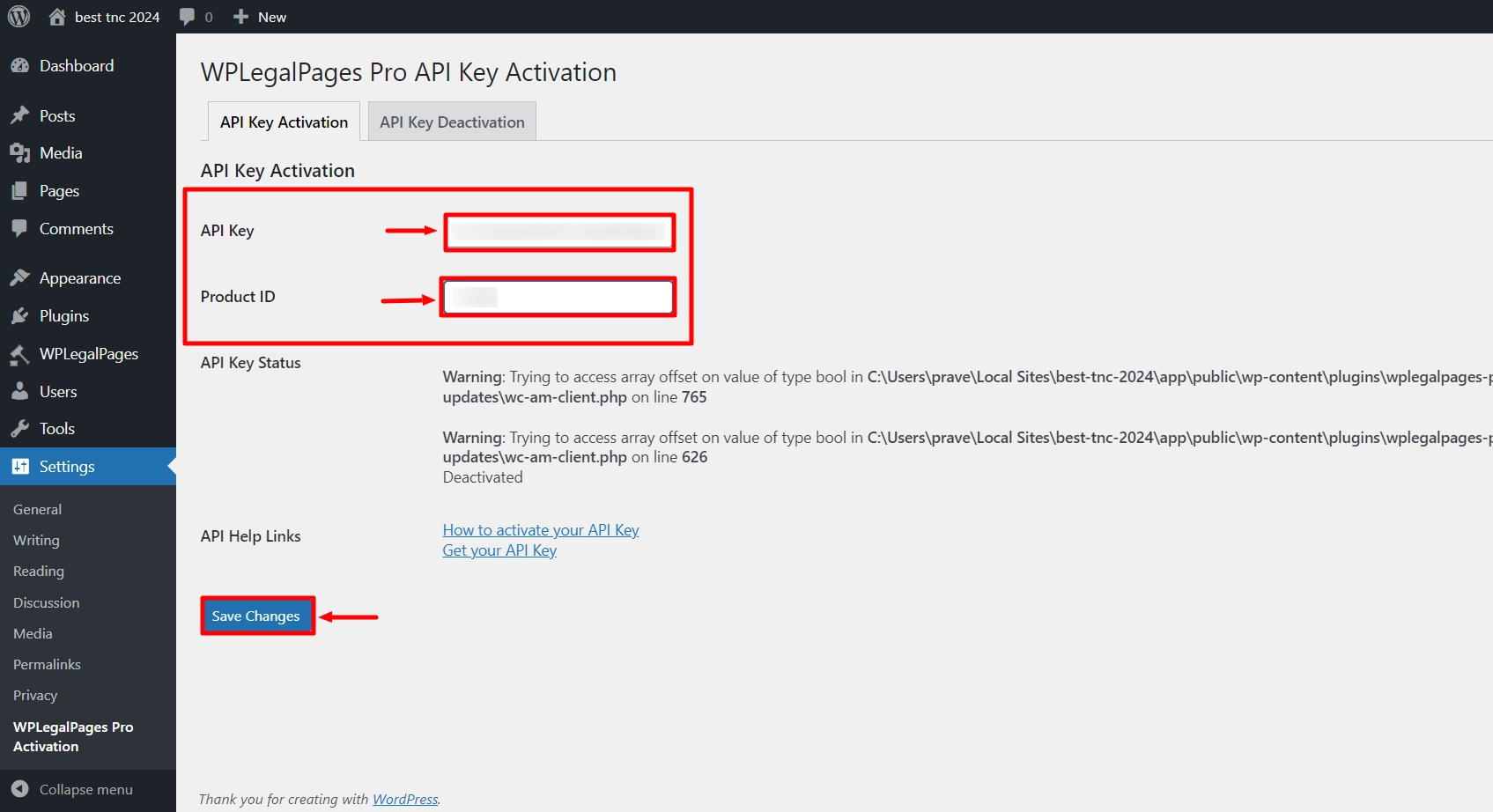Open the WordPress logo menu

(x=18, y=16)
